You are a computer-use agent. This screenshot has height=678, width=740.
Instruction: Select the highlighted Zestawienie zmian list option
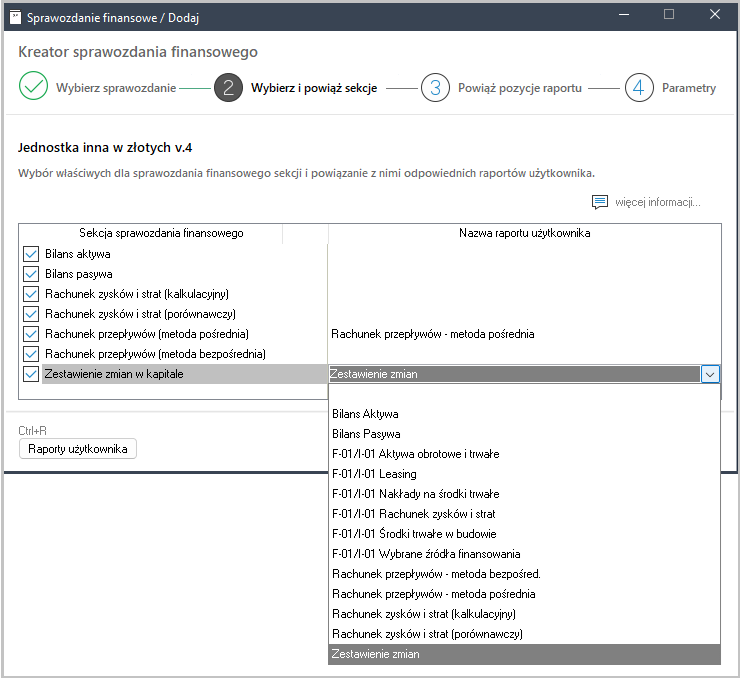(376, 654)
